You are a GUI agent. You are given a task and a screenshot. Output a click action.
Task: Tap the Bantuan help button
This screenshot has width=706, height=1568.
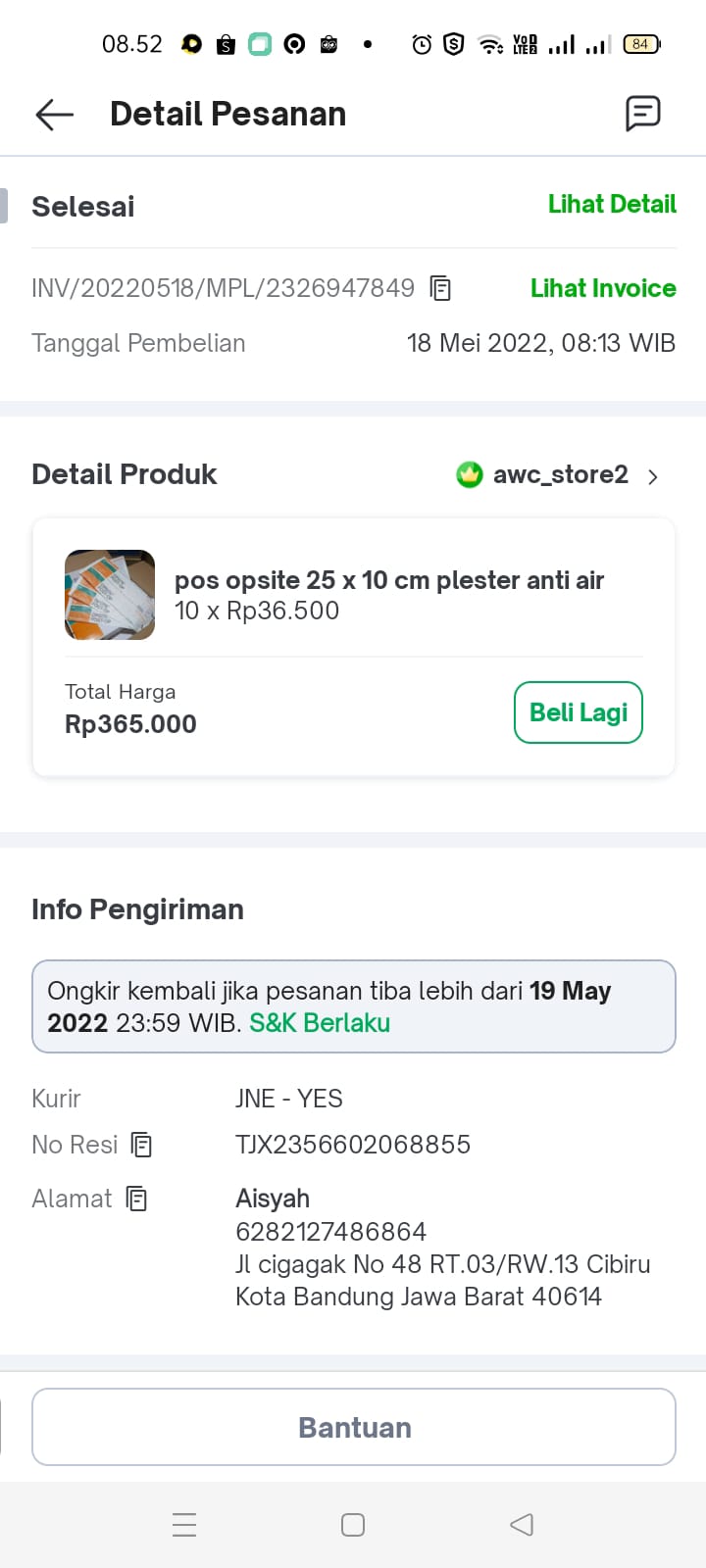pyautogui.click(x=354, y=1427)
